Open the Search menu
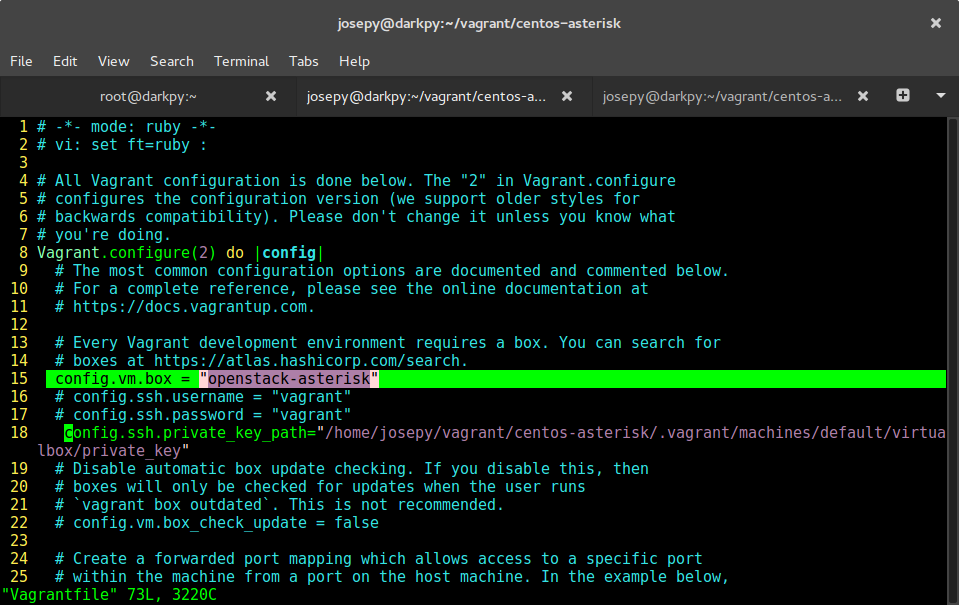This screenshot has height=605, width=959. [x=172, y=61]
